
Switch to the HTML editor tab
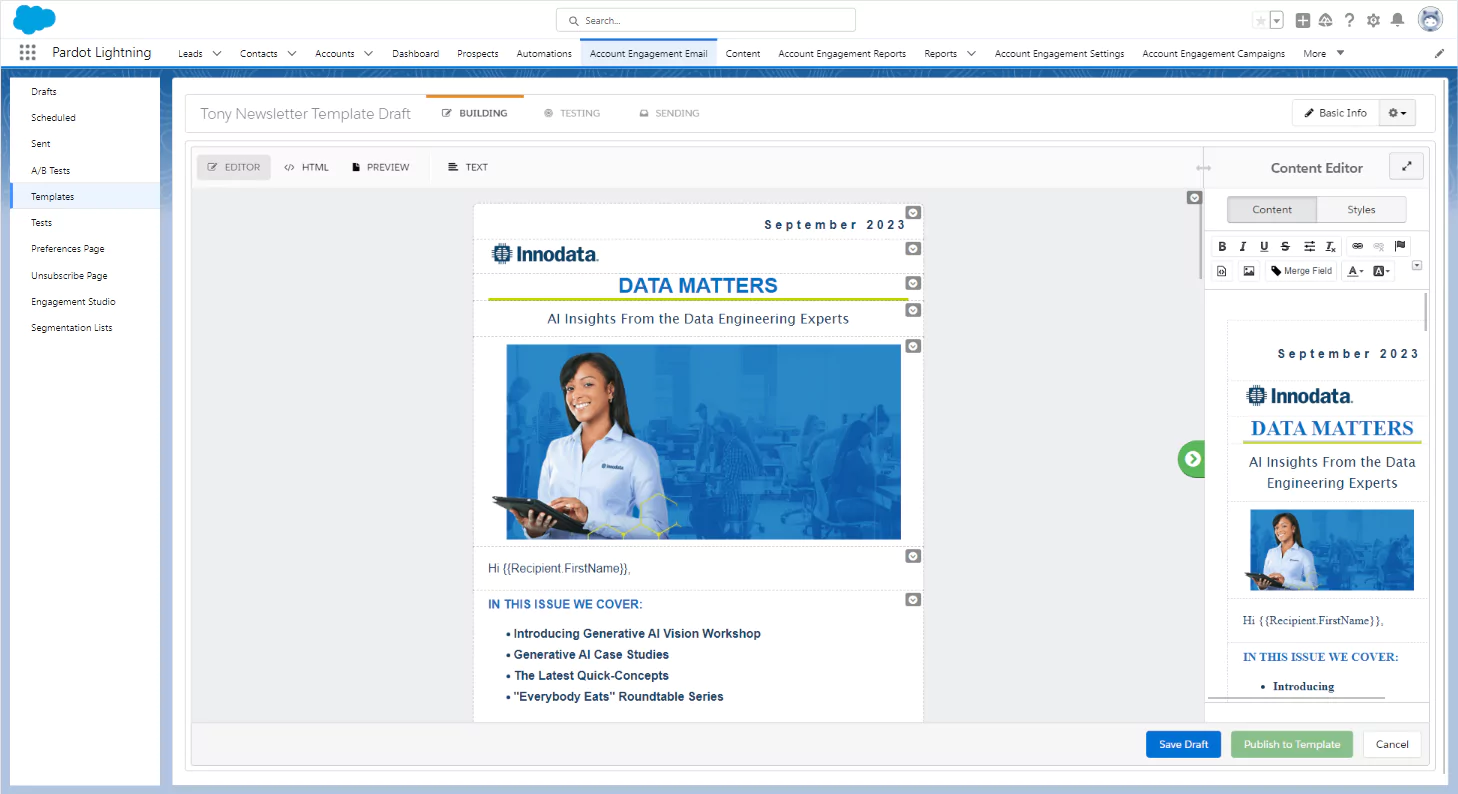306,167
